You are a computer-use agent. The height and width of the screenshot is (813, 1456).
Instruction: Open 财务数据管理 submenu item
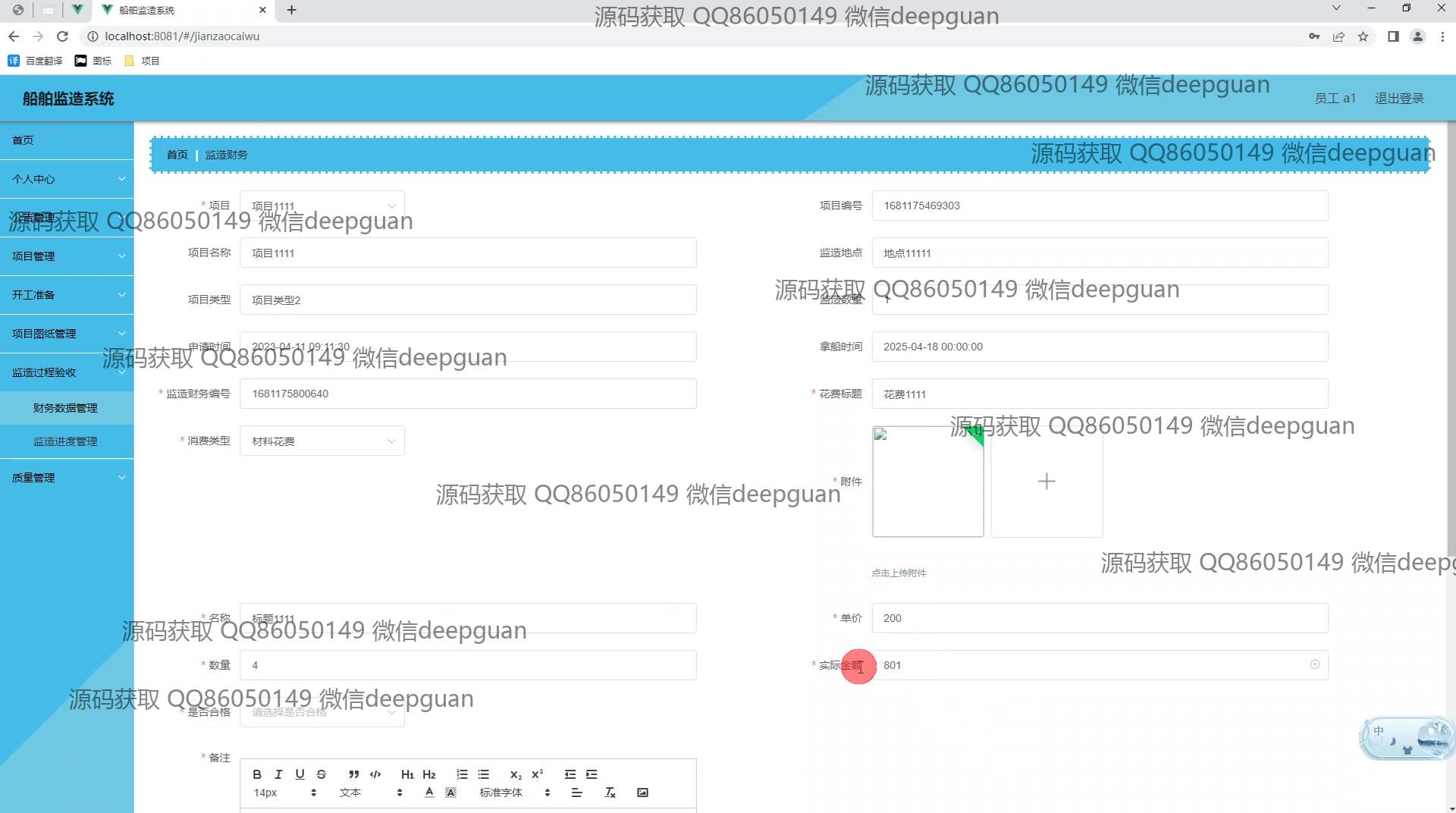67,408
